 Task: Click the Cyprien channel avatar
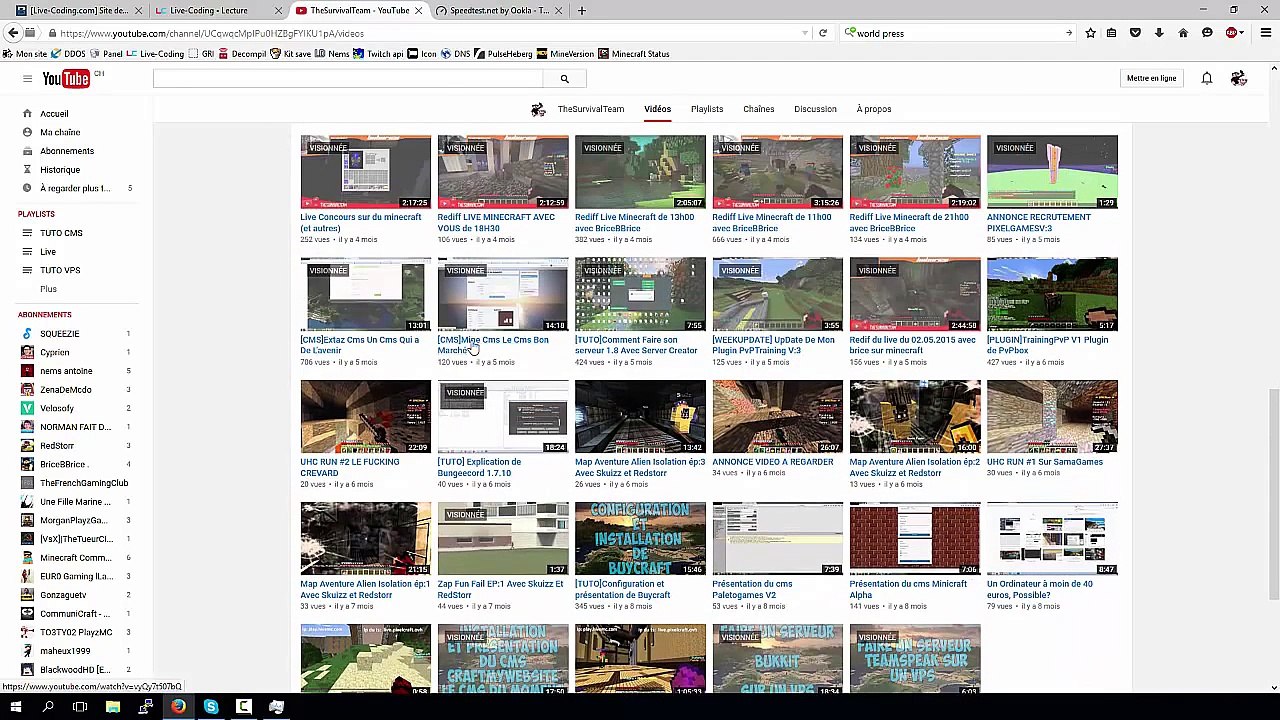pos(27,352)
